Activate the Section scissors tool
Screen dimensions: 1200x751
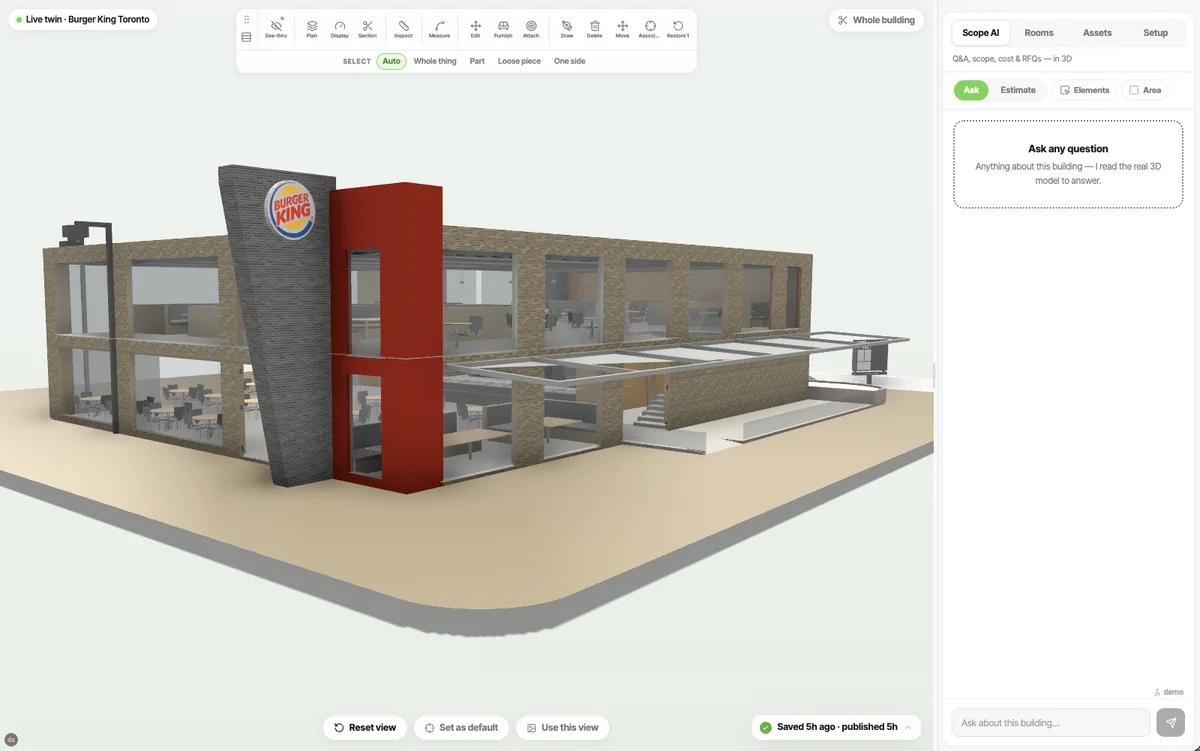point(367,28)
